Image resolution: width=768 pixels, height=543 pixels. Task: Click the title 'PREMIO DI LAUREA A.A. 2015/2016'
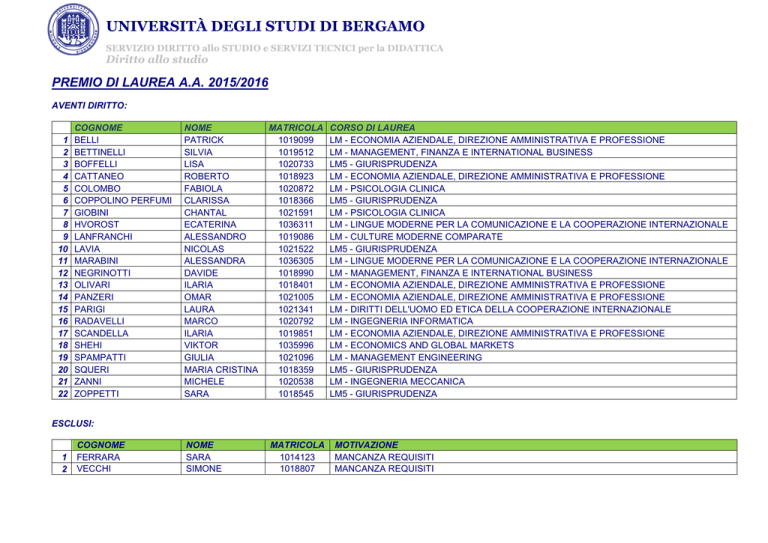(160, 82)
